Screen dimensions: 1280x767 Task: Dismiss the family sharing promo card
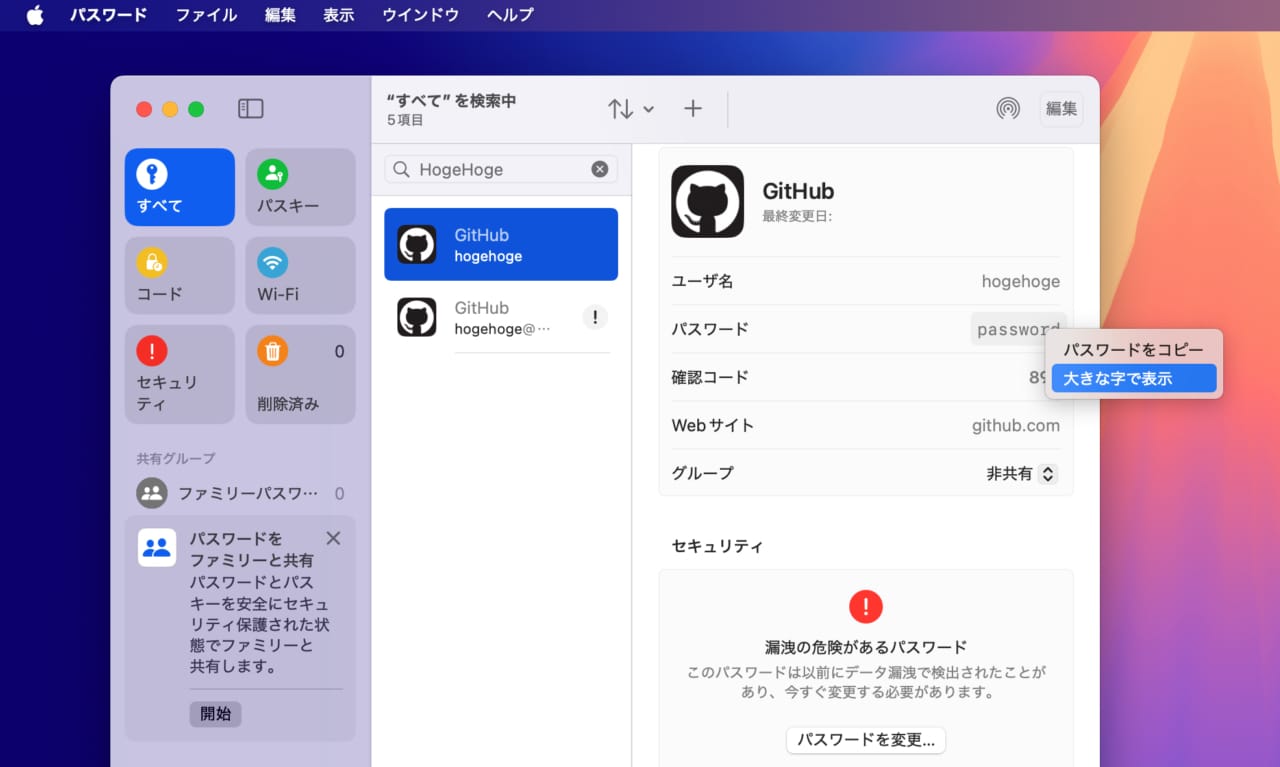pyautogui.click(x=333, y=538)
